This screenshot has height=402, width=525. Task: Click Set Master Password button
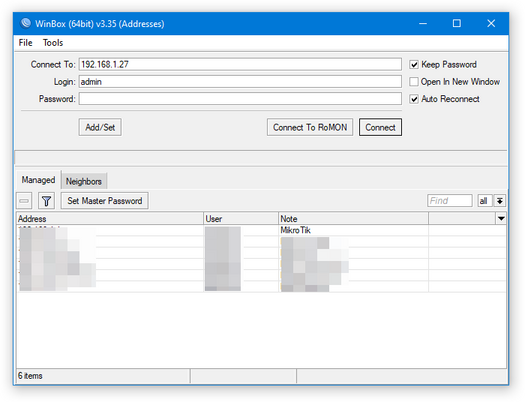click(105, 201)
